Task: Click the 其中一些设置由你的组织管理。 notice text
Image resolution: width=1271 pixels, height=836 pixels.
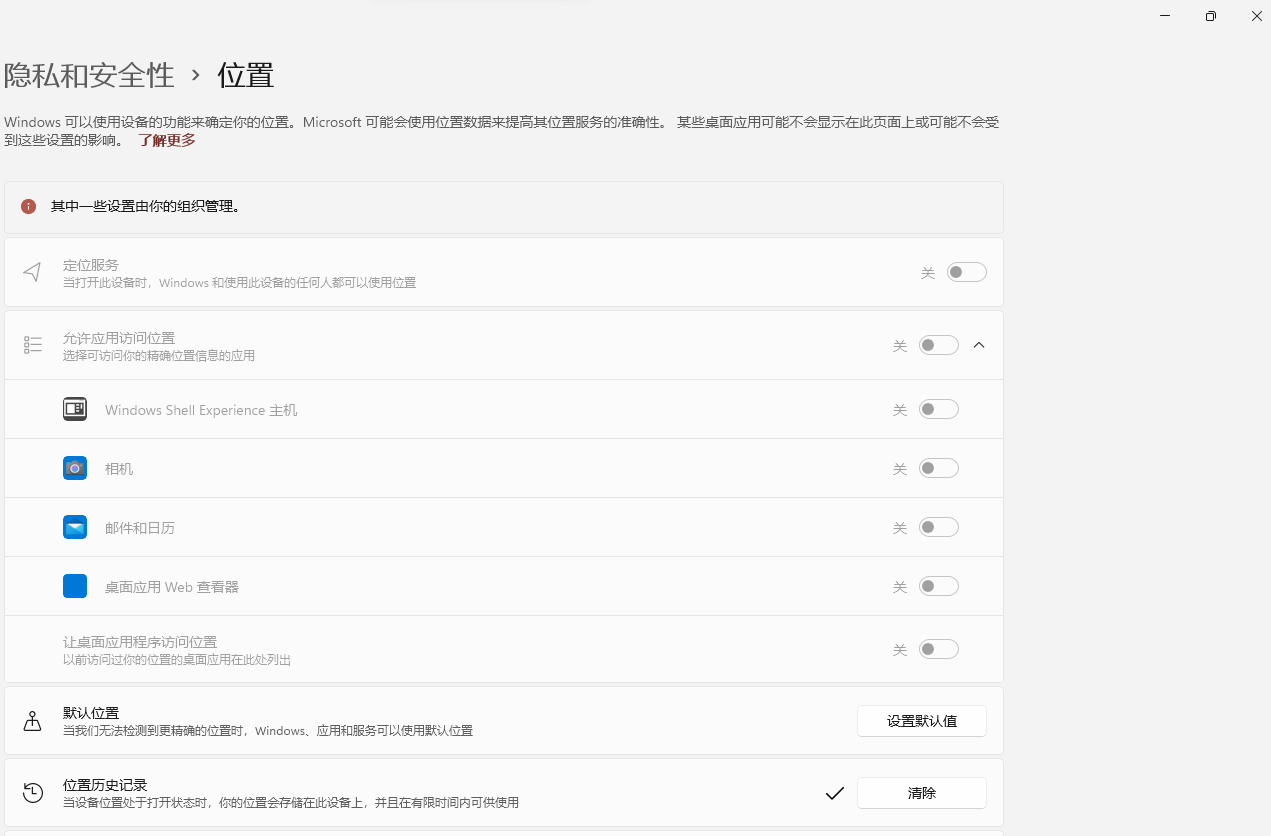Action: pyautogui.click(x=146, y=207)
